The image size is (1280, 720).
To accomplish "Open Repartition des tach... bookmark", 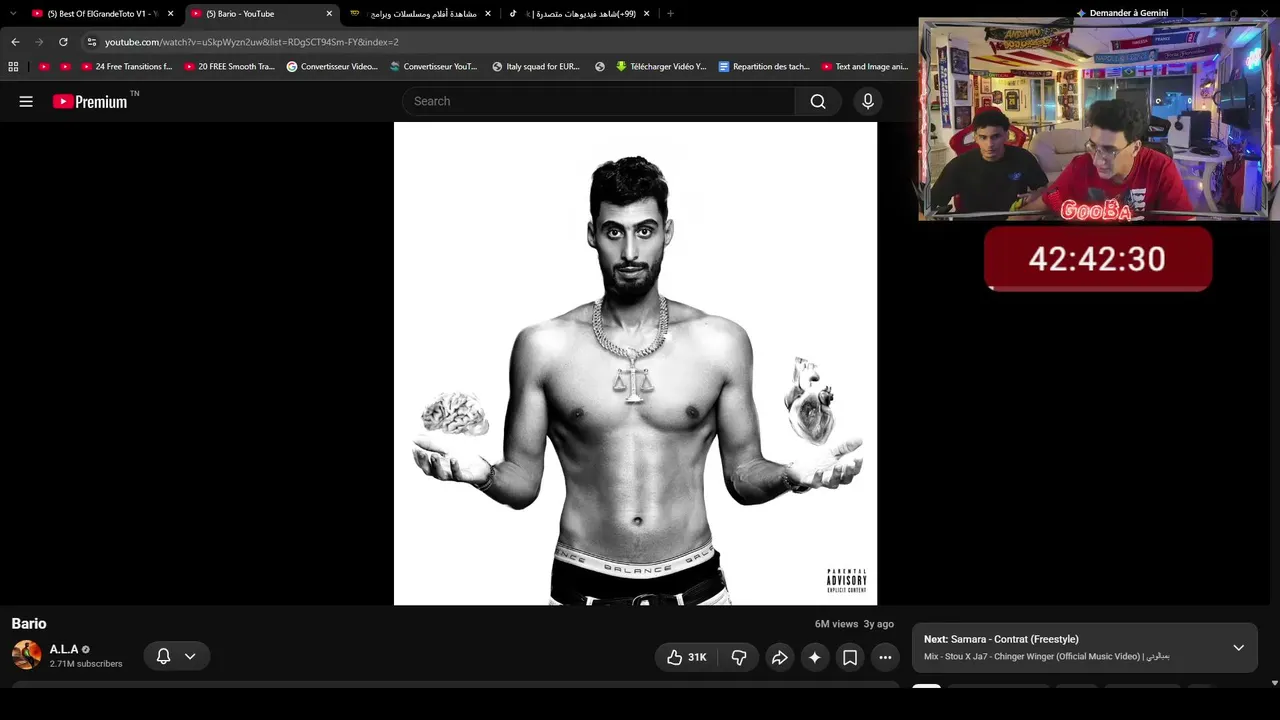I will (x=764, y=67).
